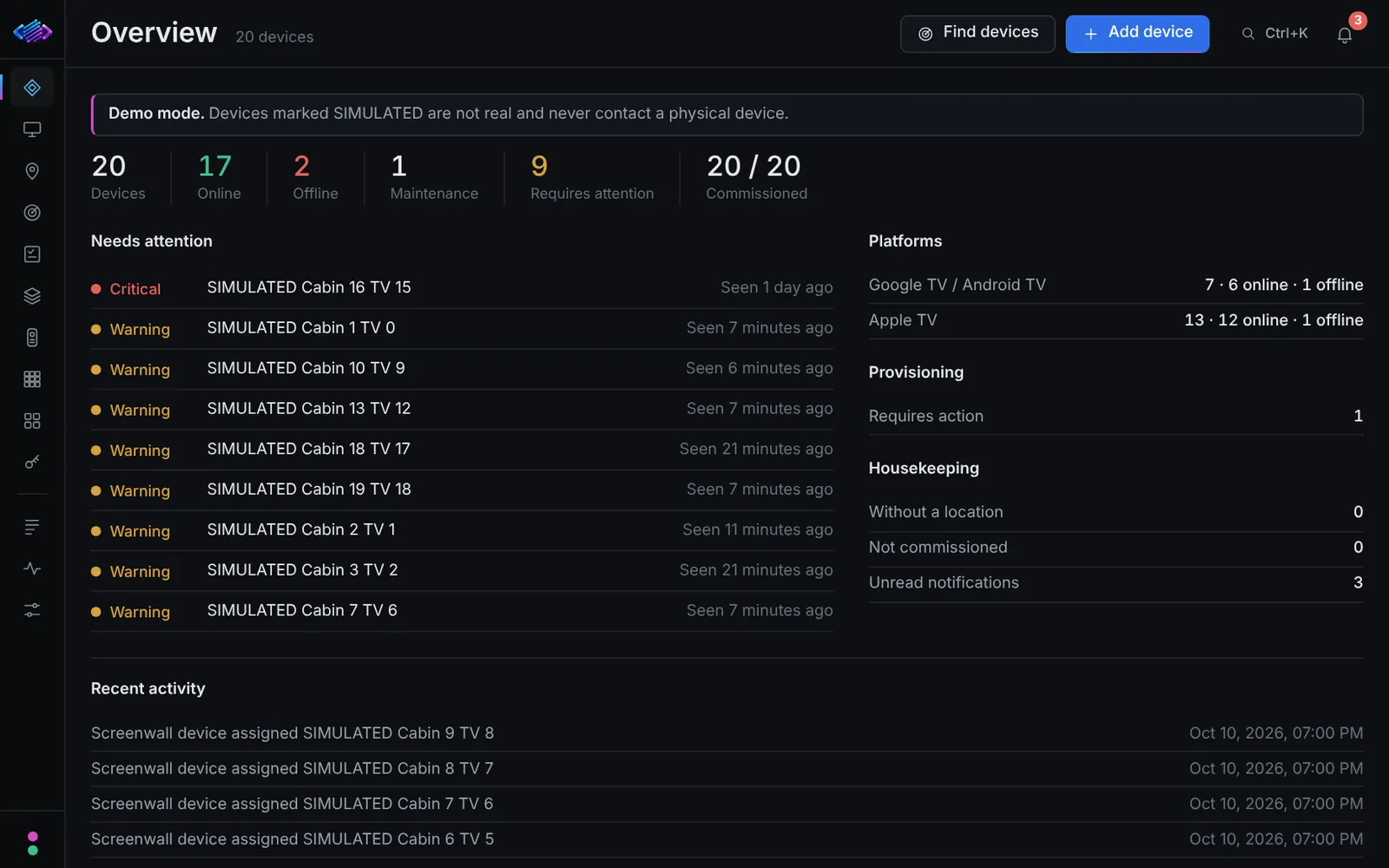Click Provisioning Requires action row
Image resolution: width=1389 pixels, height=868 pixels.
point(1116,417)
